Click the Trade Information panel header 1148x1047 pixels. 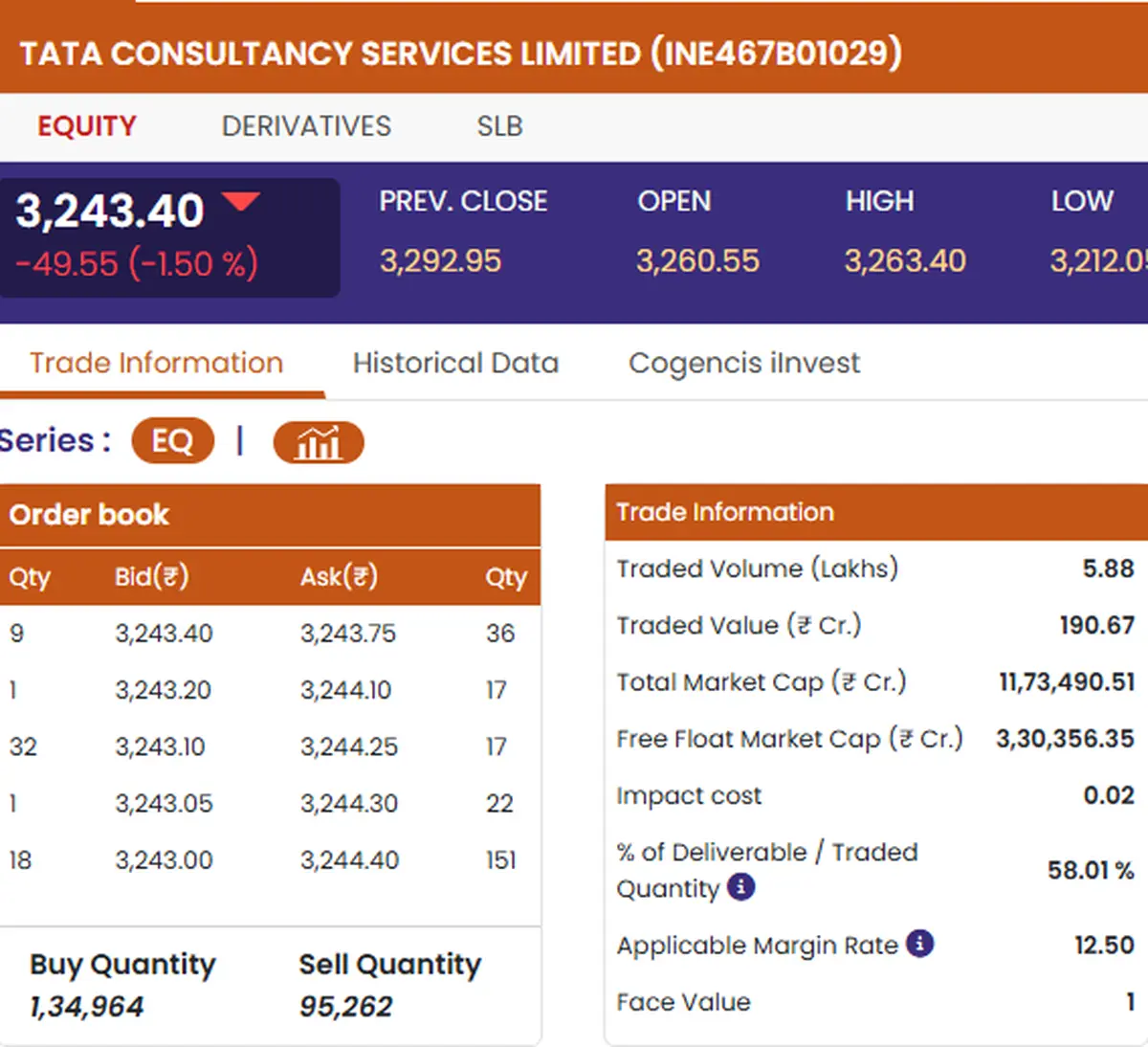(876, 512)
